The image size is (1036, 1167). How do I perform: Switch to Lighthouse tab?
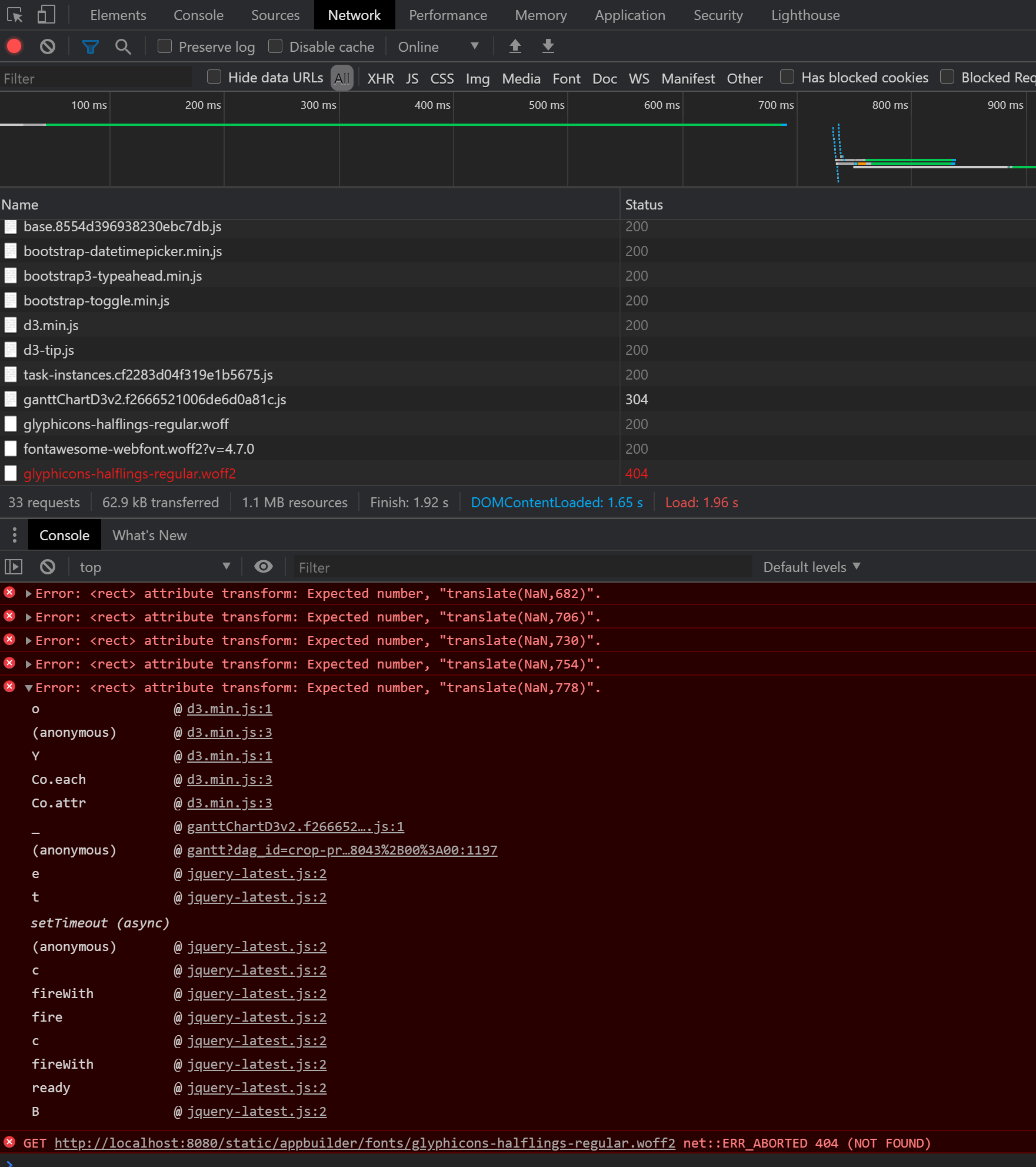coord(805,15)
